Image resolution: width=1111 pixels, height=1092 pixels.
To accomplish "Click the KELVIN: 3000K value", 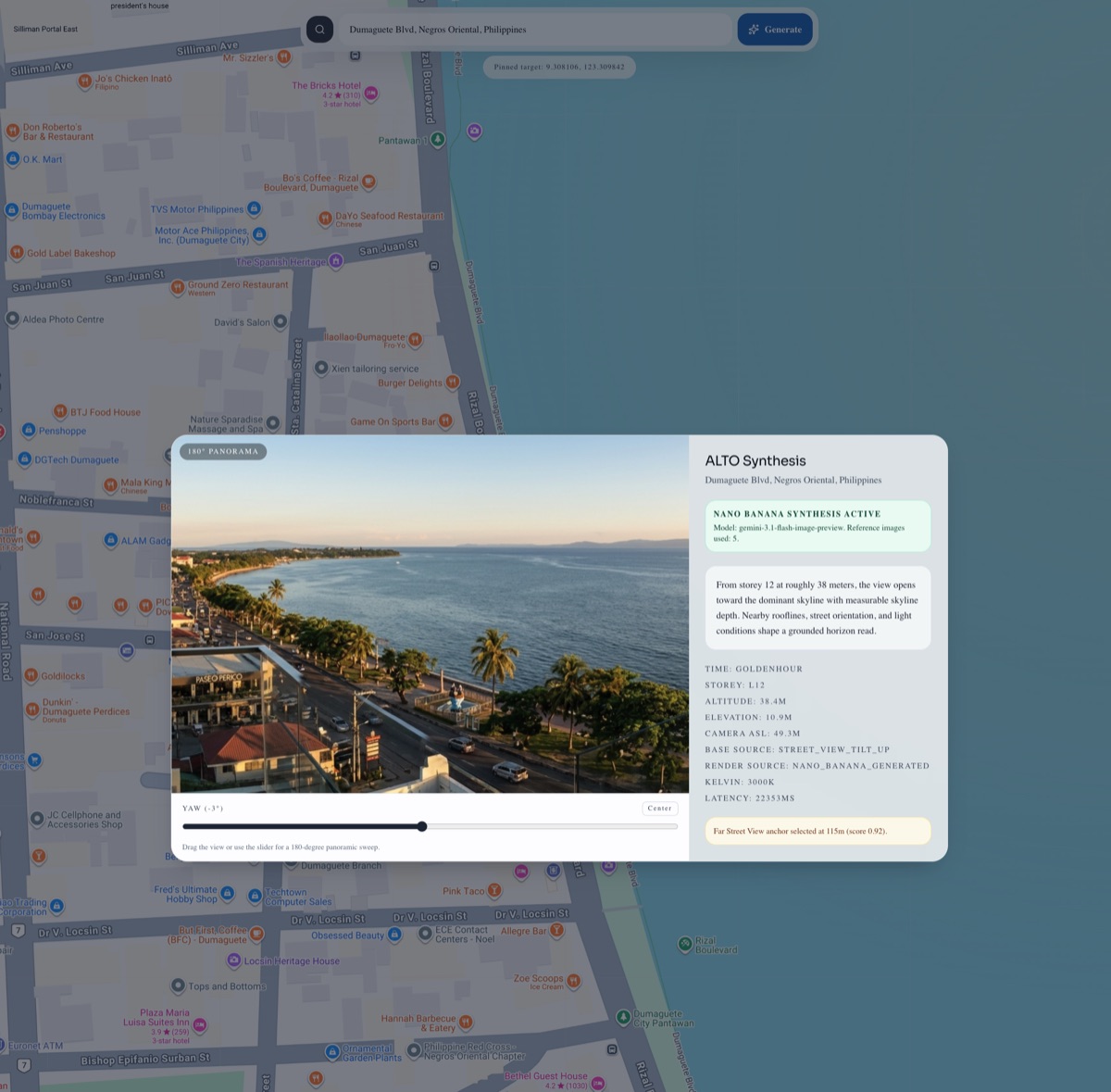I will (x=740, y=782).
